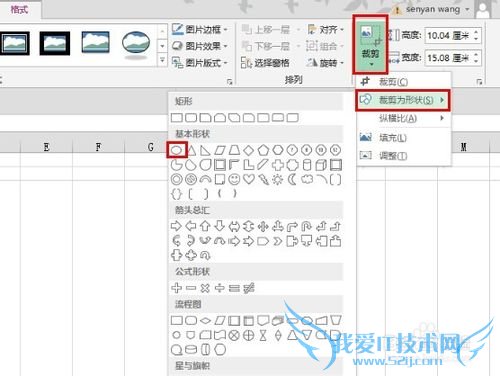Select the right arrow shape
The width and height of the screenshot is (500, 376).
coord(176,226)
